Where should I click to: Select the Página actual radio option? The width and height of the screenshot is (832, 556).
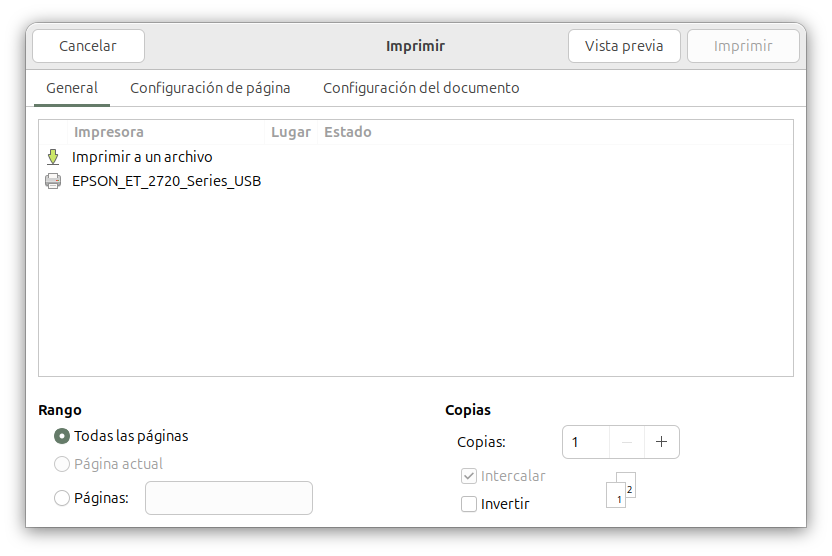click(x=62, y=464)
